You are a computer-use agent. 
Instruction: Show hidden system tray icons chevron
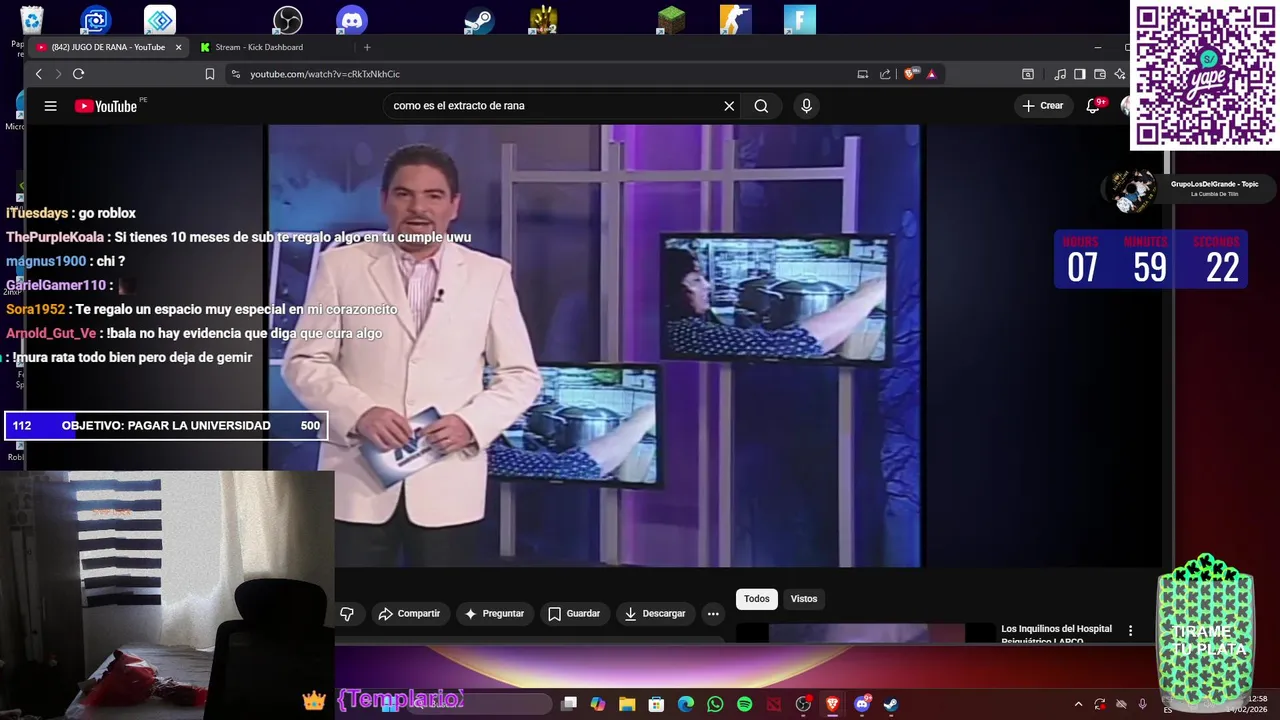(x=1078, y=704)
